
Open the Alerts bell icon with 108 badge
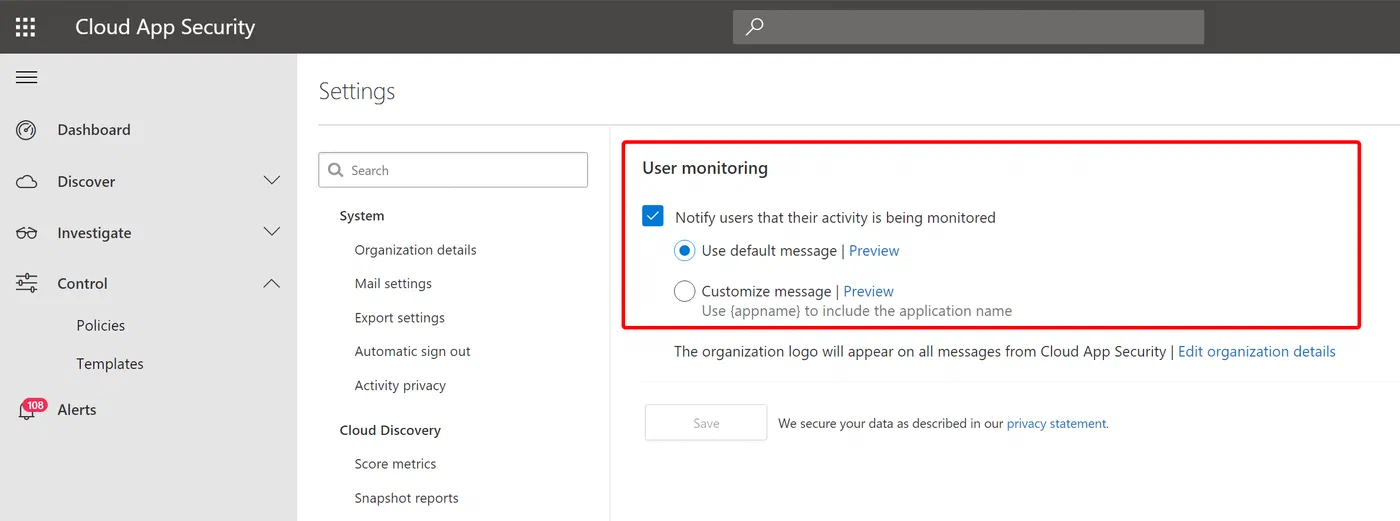pyautogui.click(x=30, y=409)
